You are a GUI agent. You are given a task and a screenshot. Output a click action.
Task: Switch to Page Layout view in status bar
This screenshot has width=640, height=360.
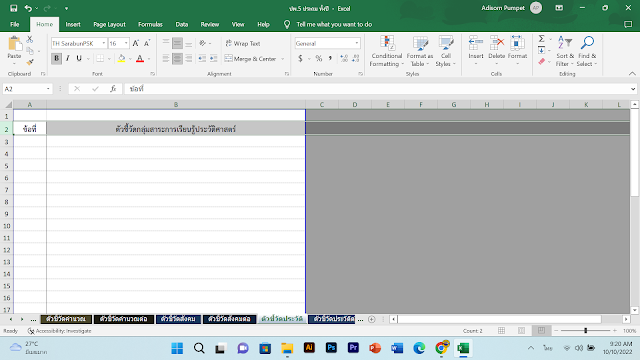[x=521, y=331]
